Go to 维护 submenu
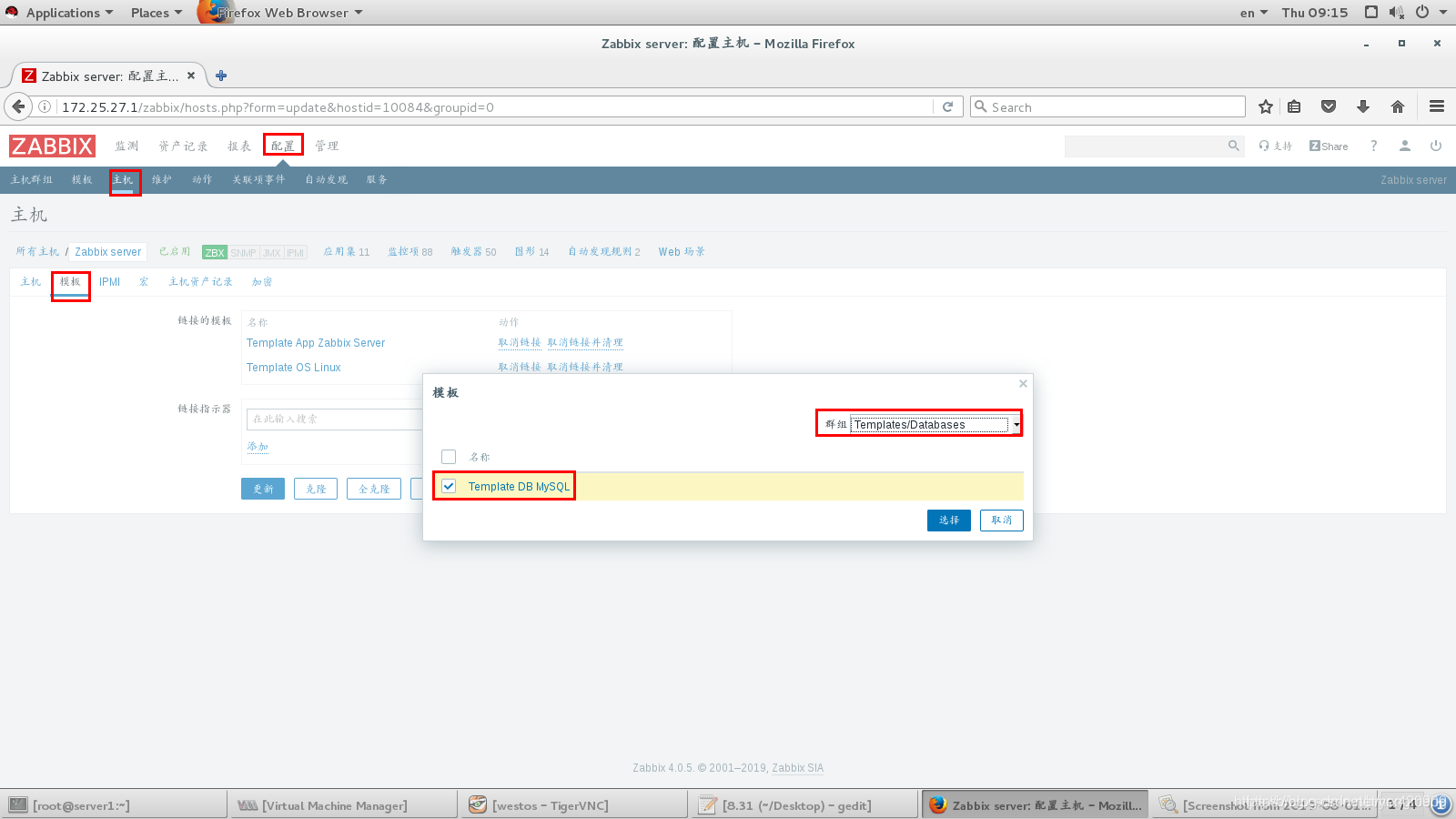This screenshot has height=819, width=1456. tap(162, 179)
